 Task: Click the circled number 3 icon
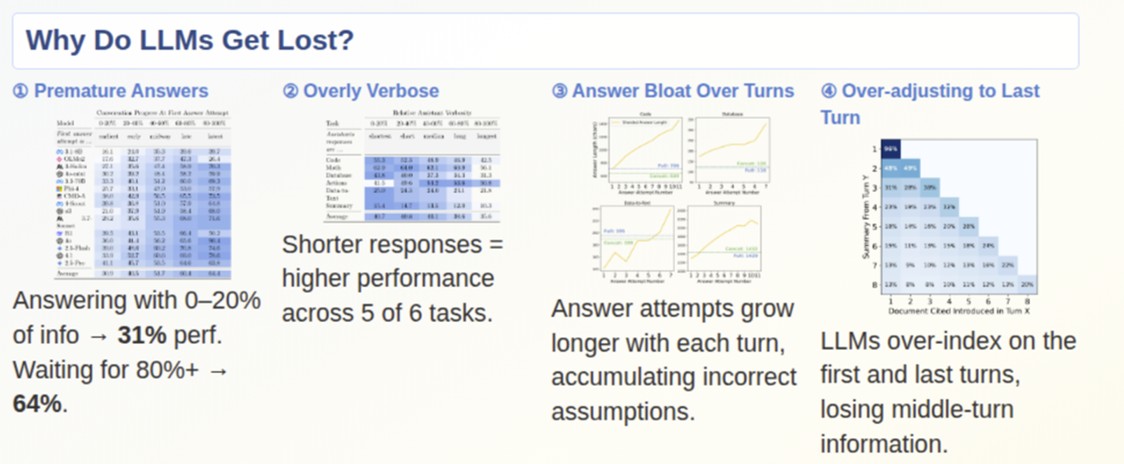559,91
